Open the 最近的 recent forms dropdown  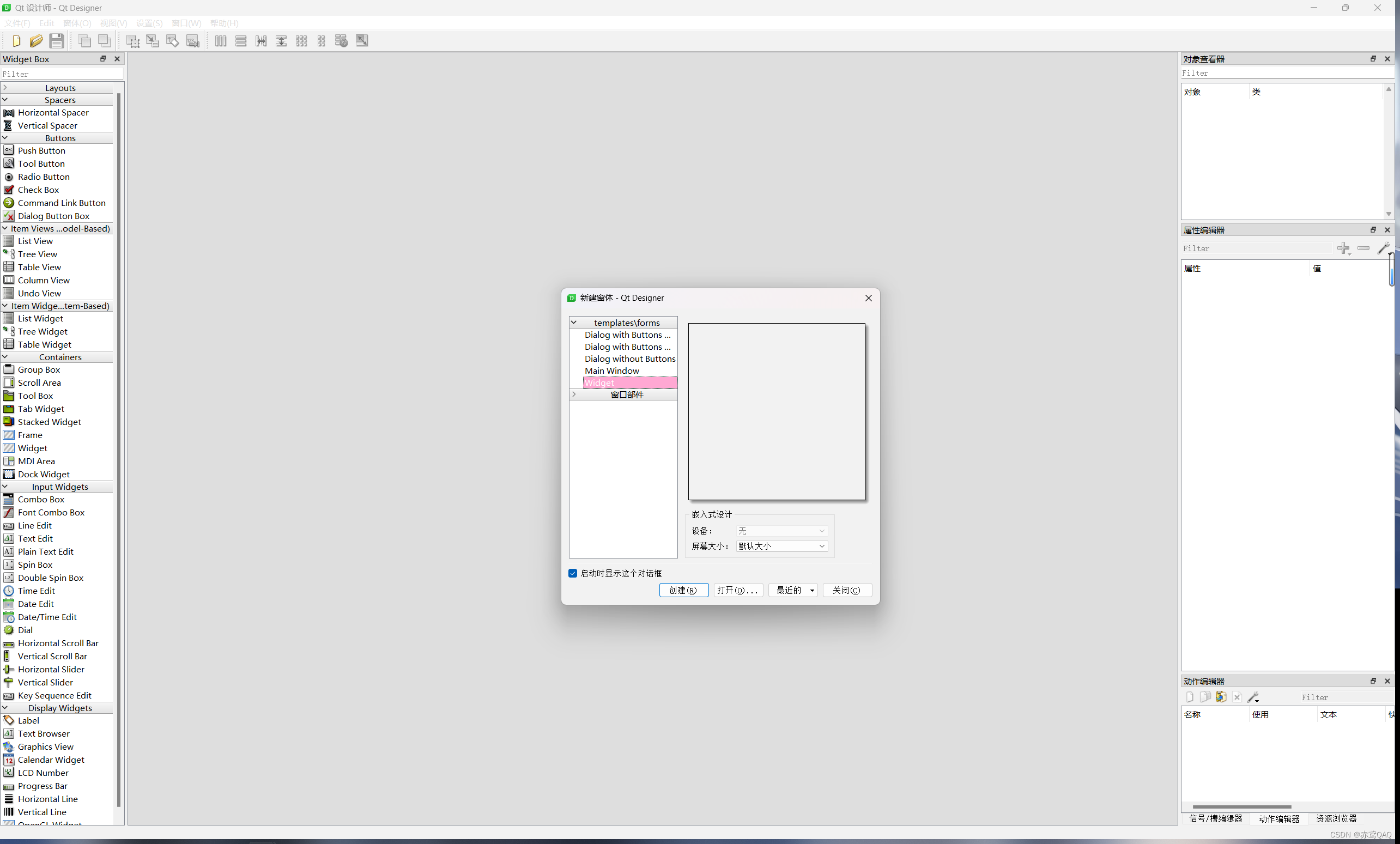click(x=793, y=590)
